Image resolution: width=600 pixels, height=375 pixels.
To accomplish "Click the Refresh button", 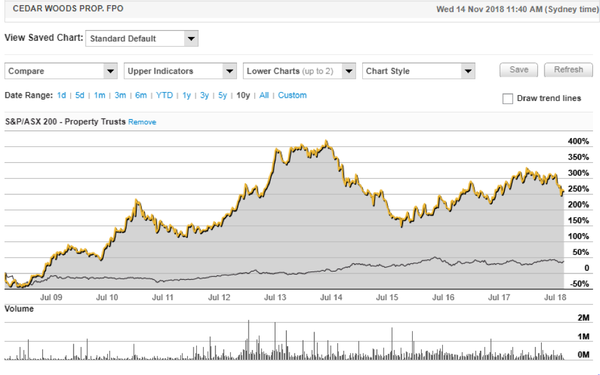I will (x=568, y=70).
